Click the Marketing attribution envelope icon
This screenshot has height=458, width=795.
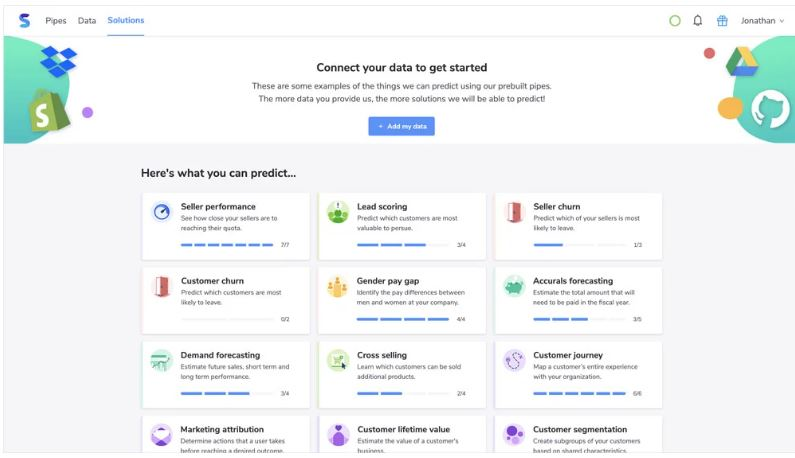161,435
